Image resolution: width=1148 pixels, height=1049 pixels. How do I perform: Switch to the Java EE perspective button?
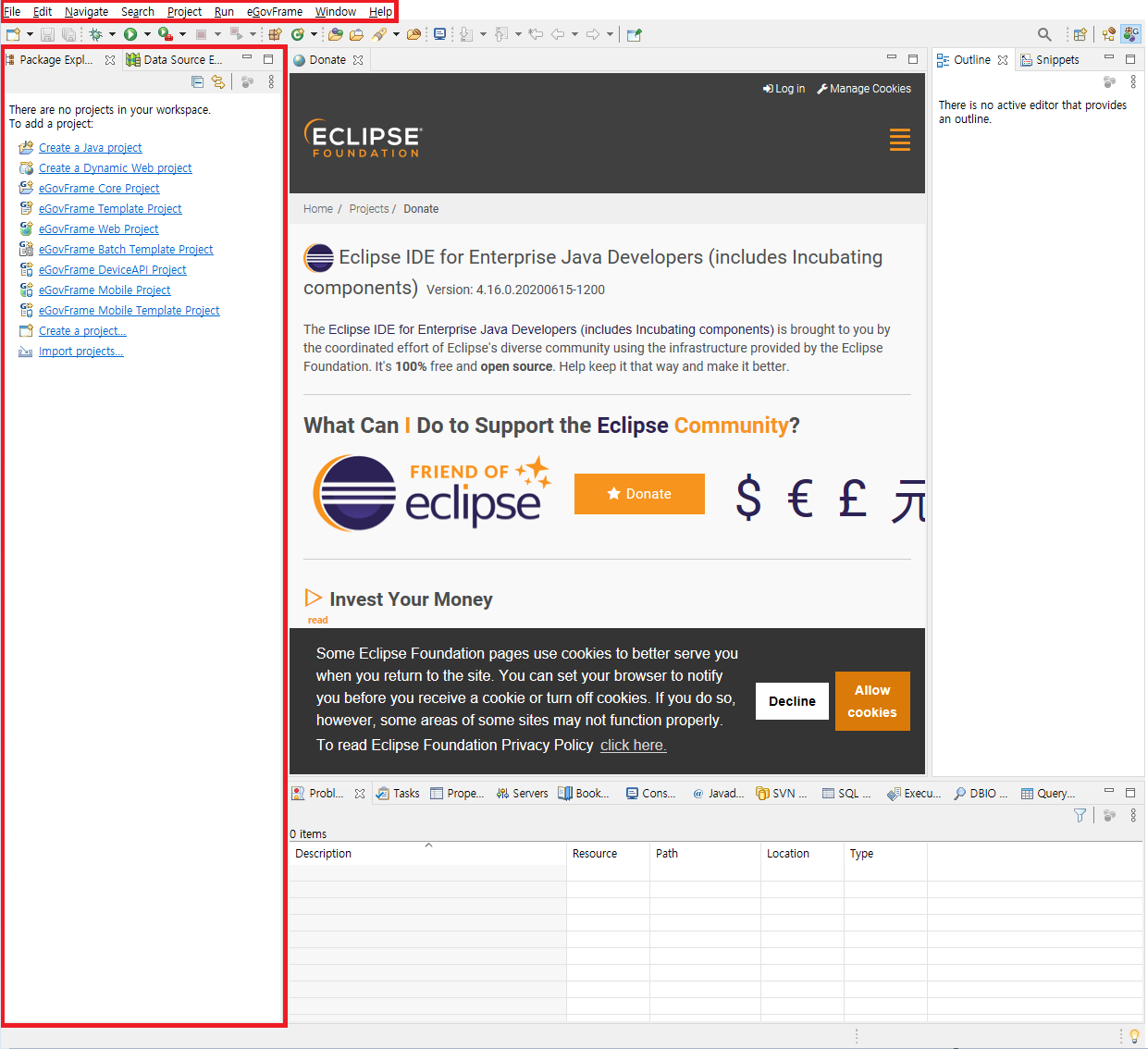click(x=1108, y=34)
